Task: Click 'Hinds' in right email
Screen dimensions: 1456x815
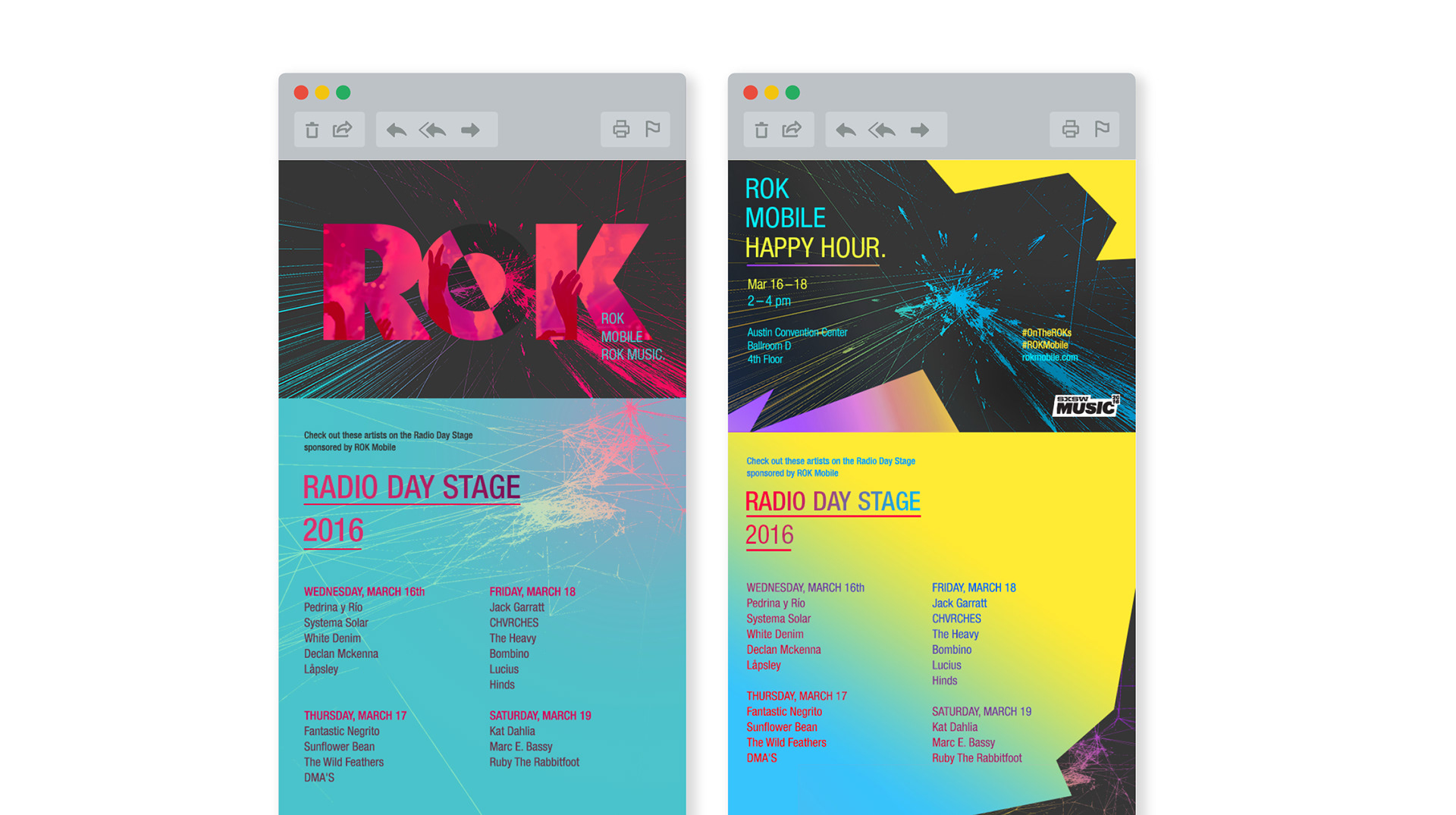Action: click(x=944, y=681)
